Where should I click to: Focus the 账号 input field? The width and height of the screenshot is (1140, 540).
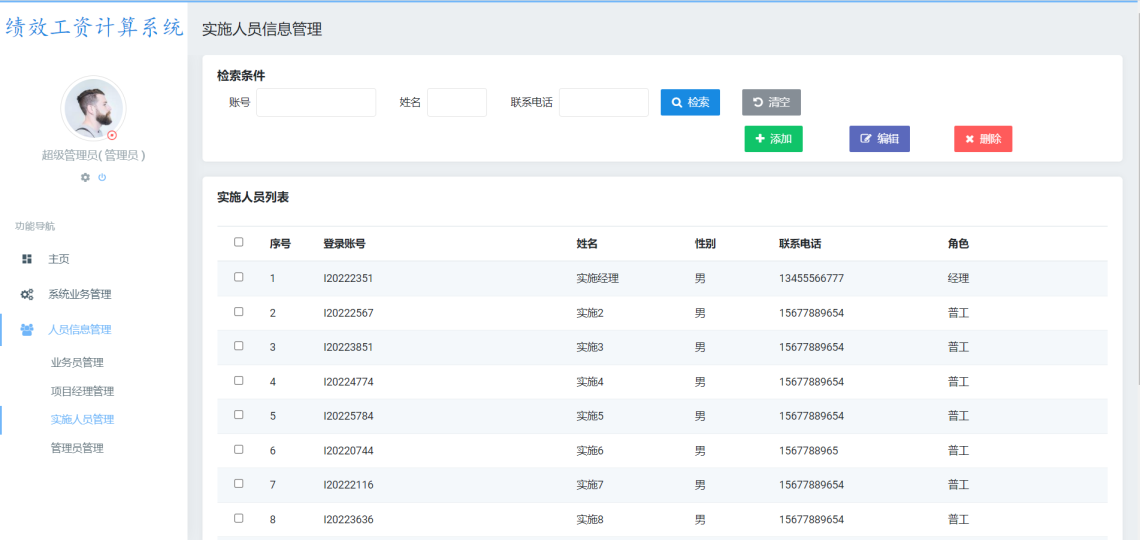click(x=316, y=102)
